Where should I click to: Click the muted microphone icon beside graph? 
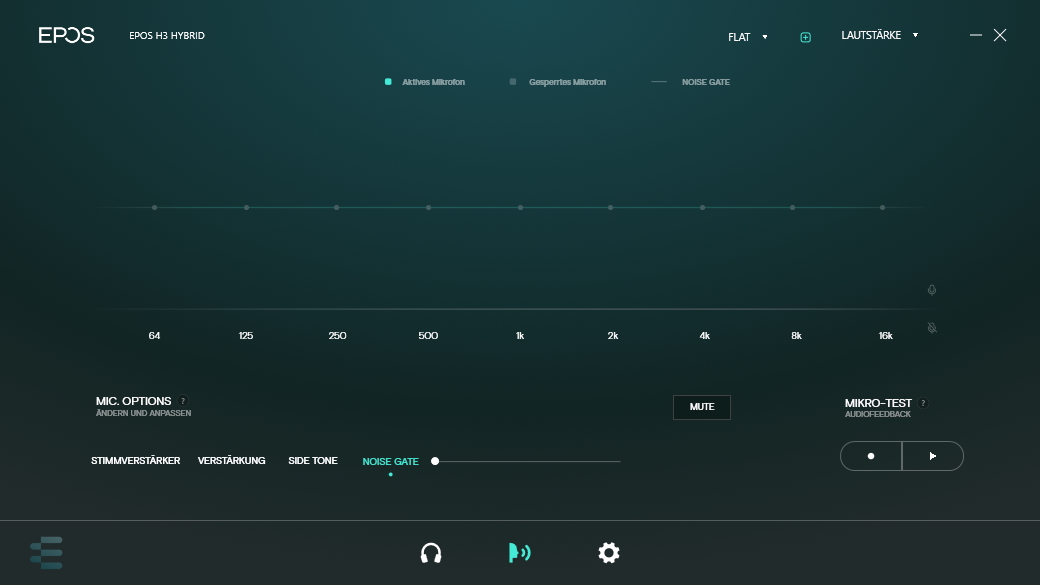click(x=932, y=328)
